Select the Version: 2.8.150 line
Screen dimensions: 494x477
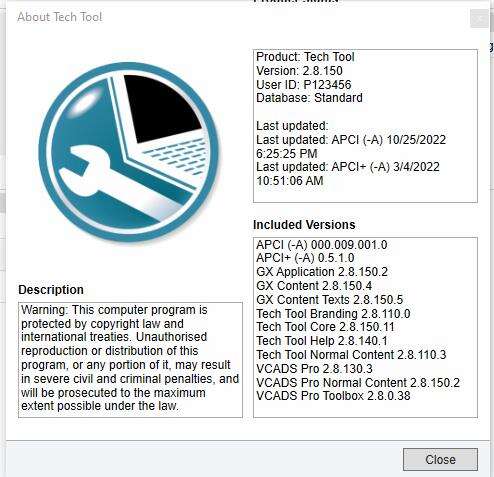299,71
